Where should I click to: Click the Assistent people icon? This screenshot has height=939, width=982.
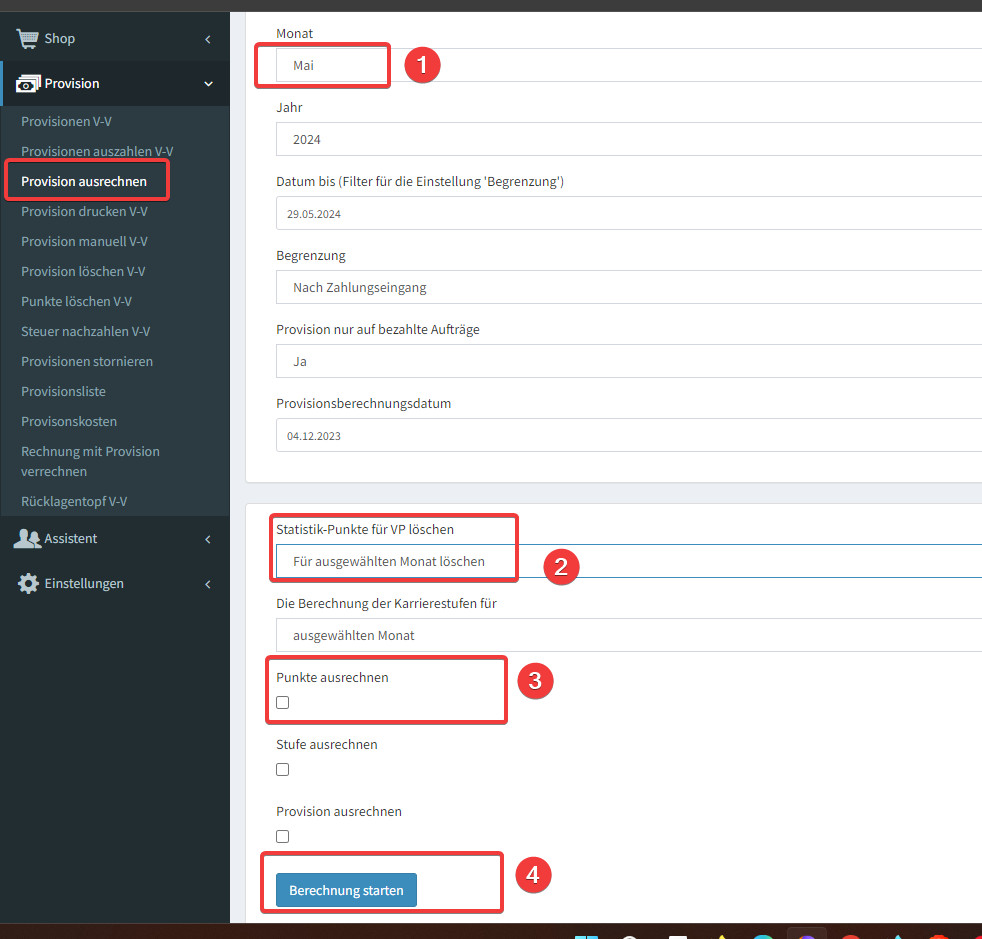point(28,539)
